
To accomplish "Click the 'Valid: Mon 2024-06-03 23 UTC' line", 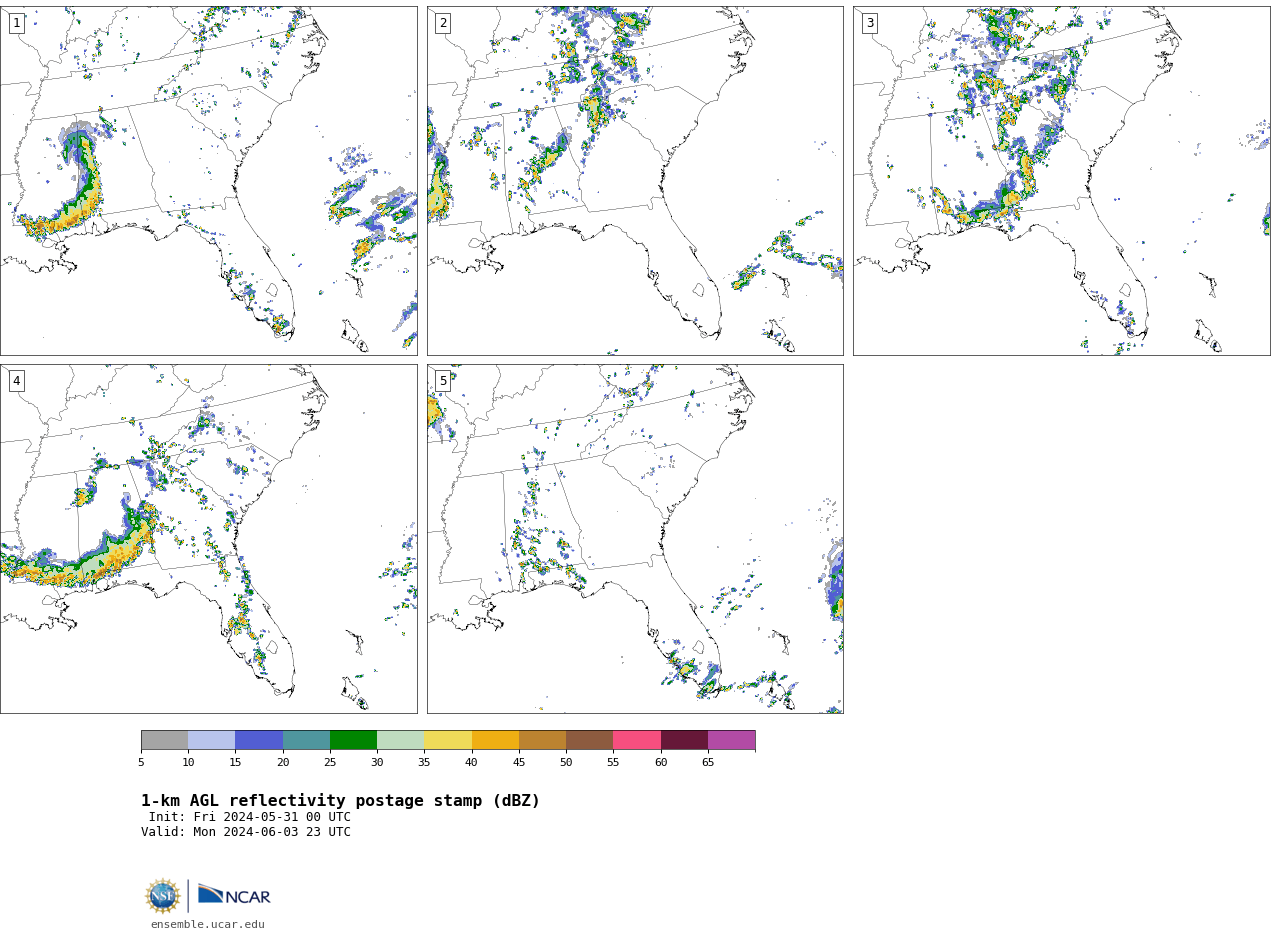I will [246, 832].
